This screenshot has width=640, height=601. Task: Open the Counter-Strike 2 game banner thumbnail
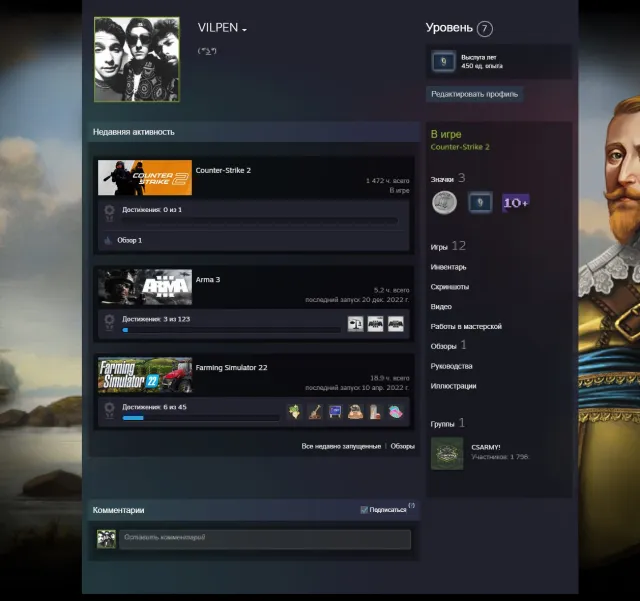[145, 178]
